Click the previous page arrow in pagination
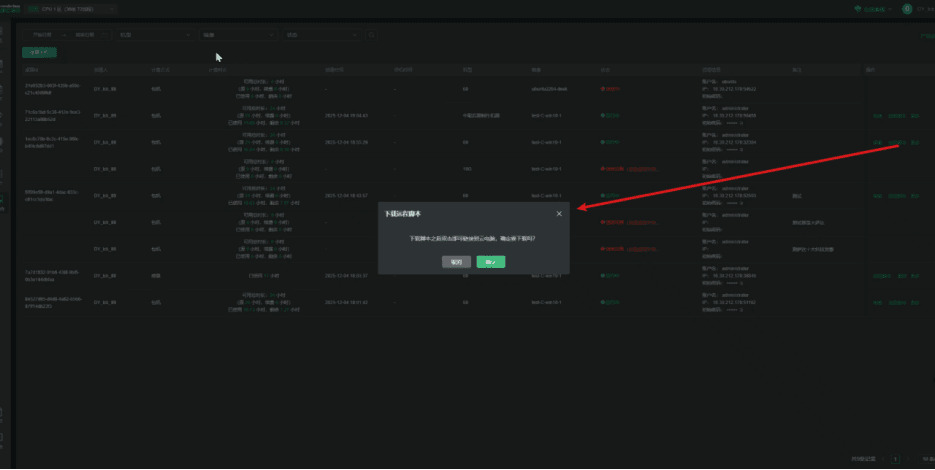The width and height of the screenshot is (935, 470). click(882, 459)
